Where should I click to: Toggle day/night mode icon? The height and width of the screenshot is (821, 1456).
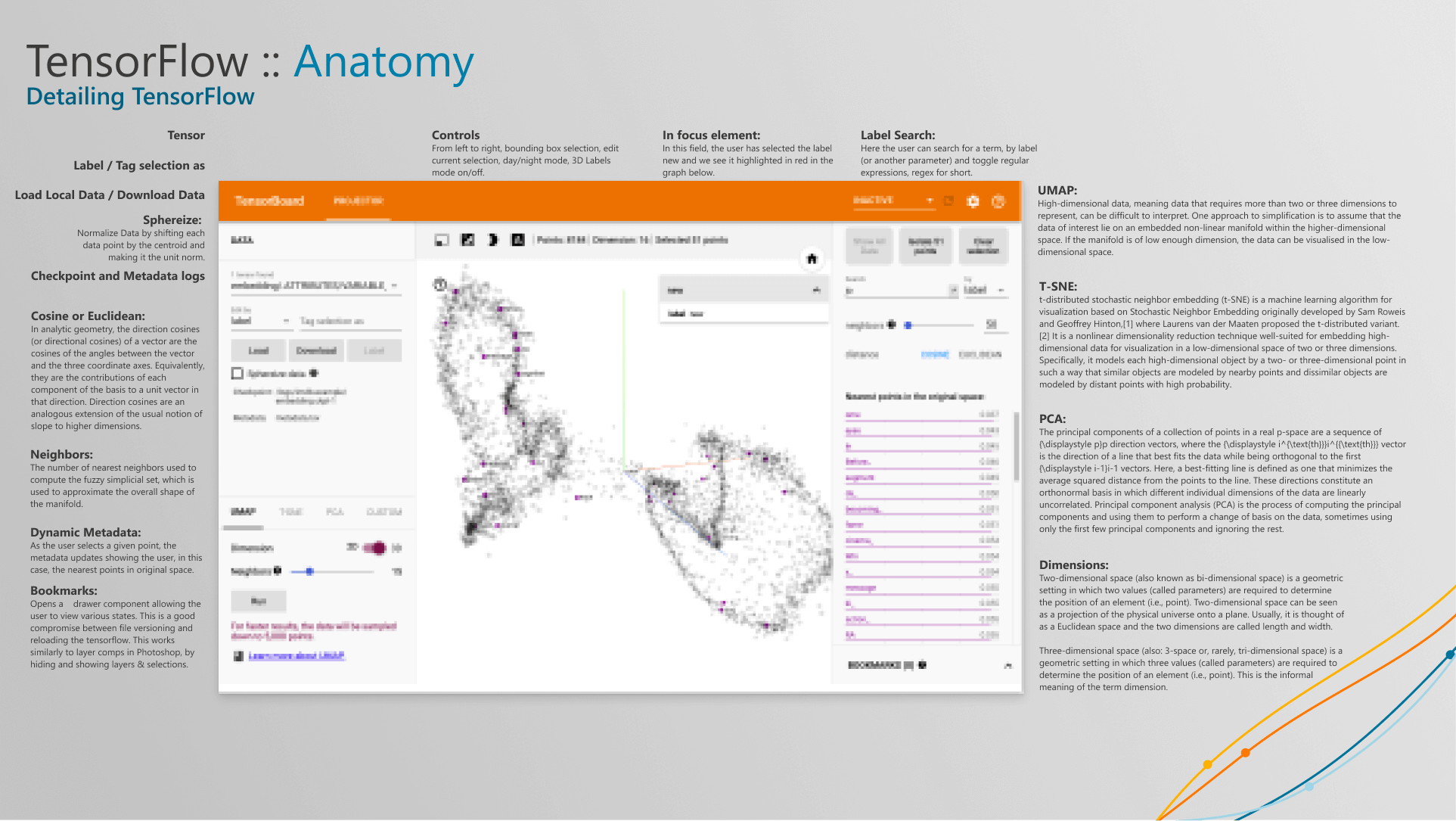pos(493,240)
